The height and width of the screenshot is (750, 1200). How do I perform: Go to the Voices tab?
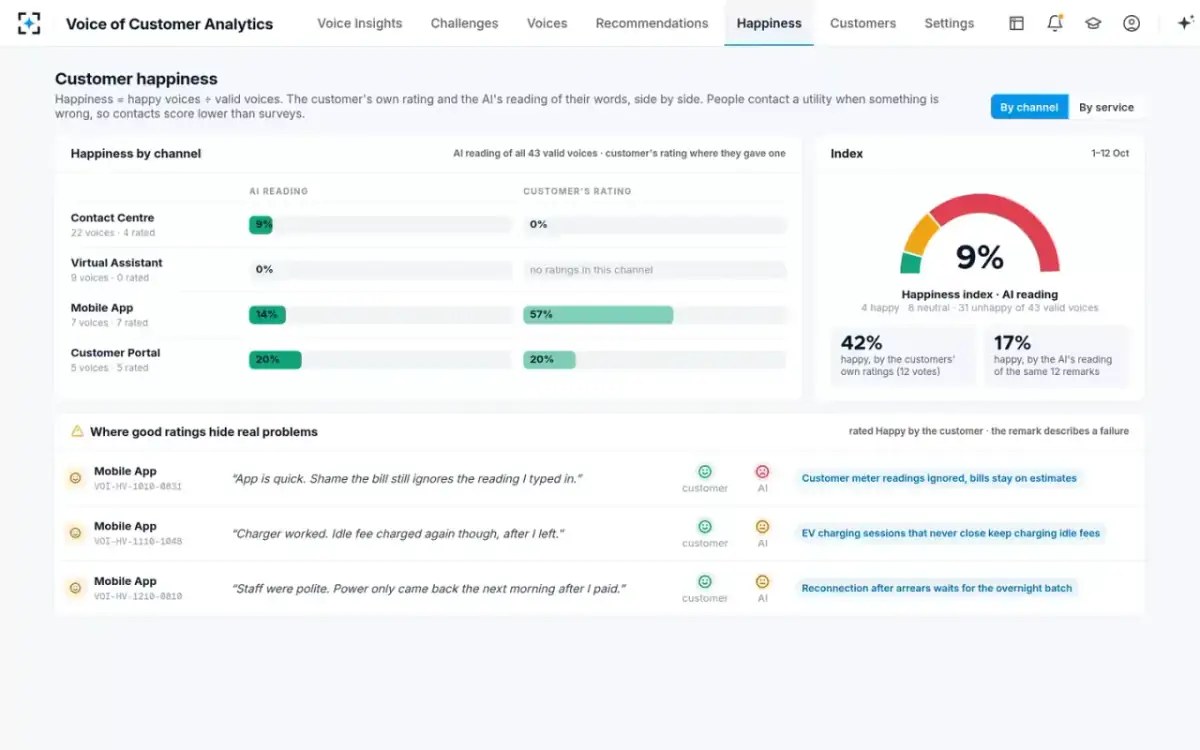click(547, 23)
